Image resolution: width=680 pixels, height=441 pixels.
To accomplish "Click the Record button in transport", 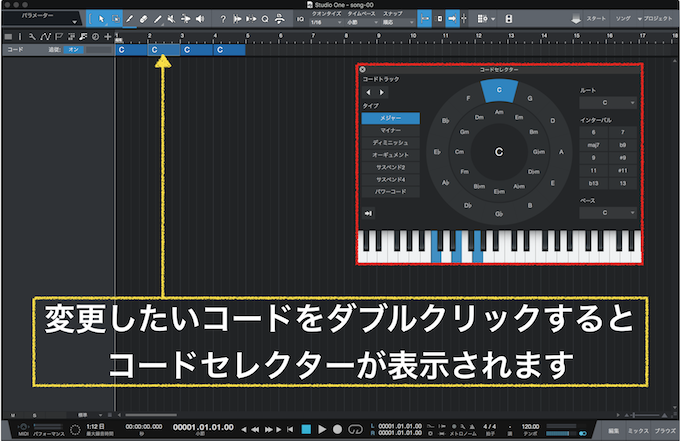I will click(337, 429).
